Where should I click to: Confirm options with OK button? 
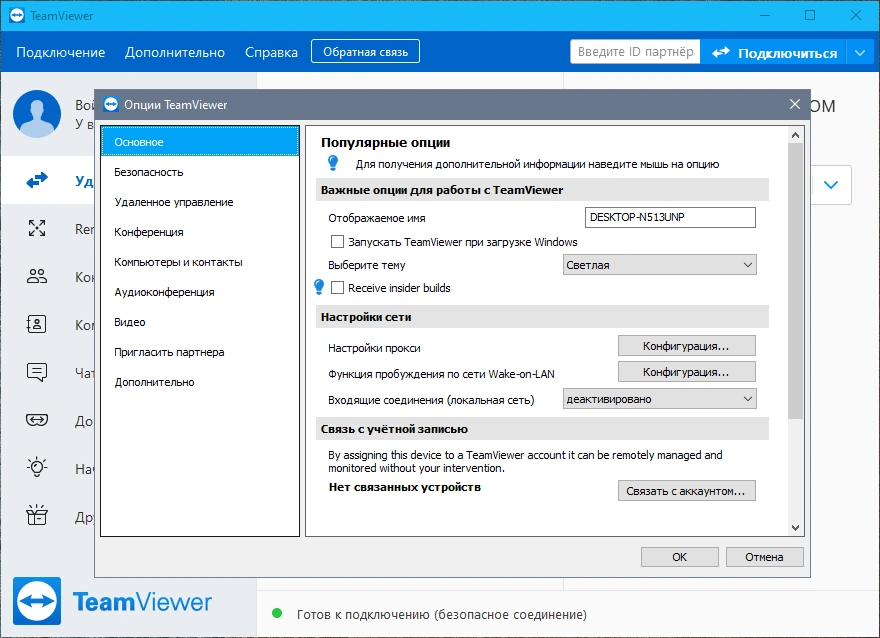(680, 557)
